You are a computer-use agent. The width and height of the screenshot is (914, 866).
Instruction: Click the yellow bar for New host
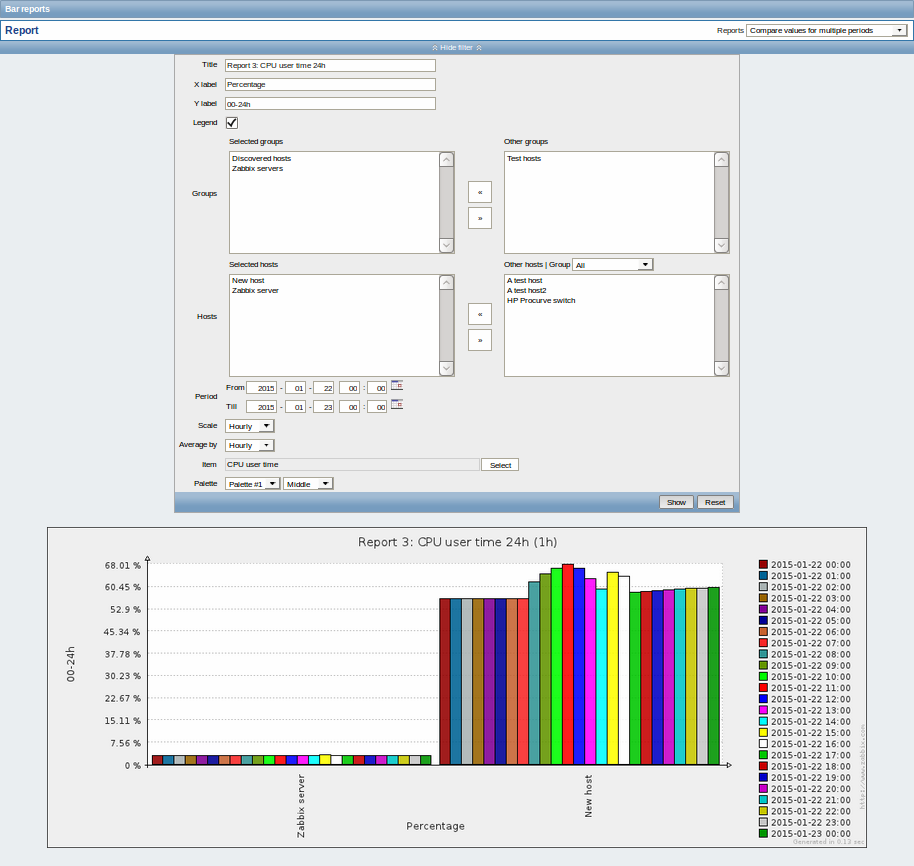(613, 668)
